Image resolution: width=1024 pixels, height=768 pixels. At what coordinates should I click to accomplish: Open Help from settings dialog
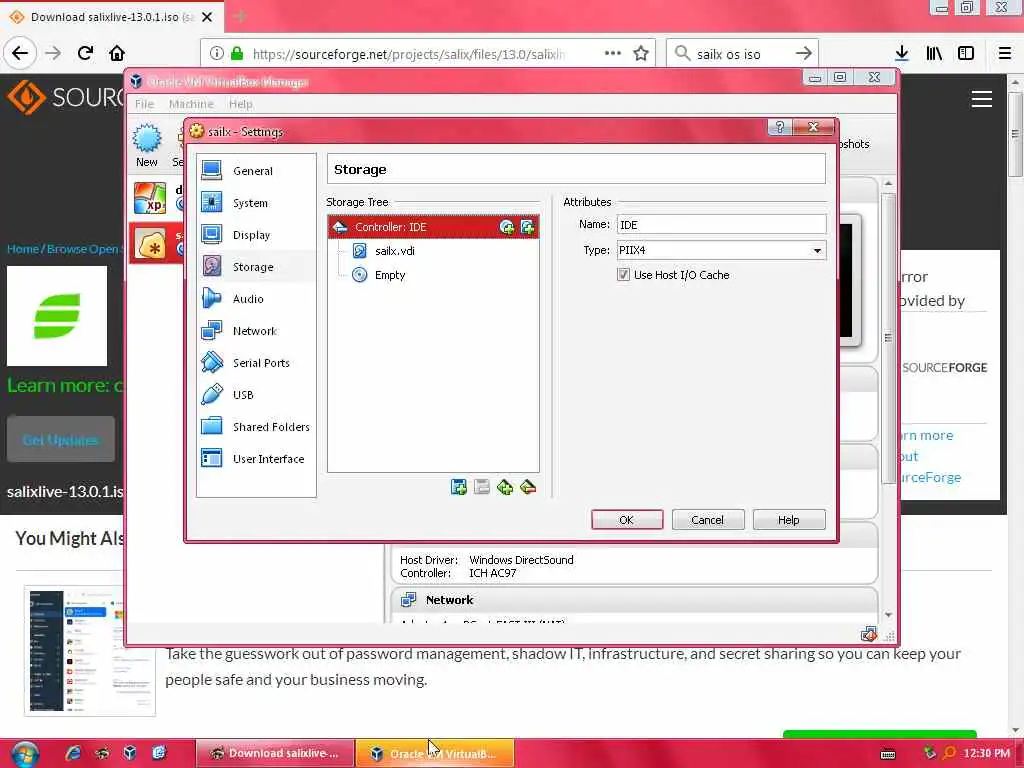pos(788,520)
